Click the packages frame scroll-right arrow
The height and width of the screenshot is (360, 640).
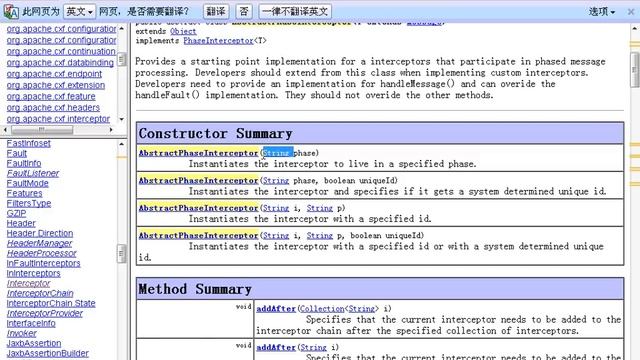point(111,130)
